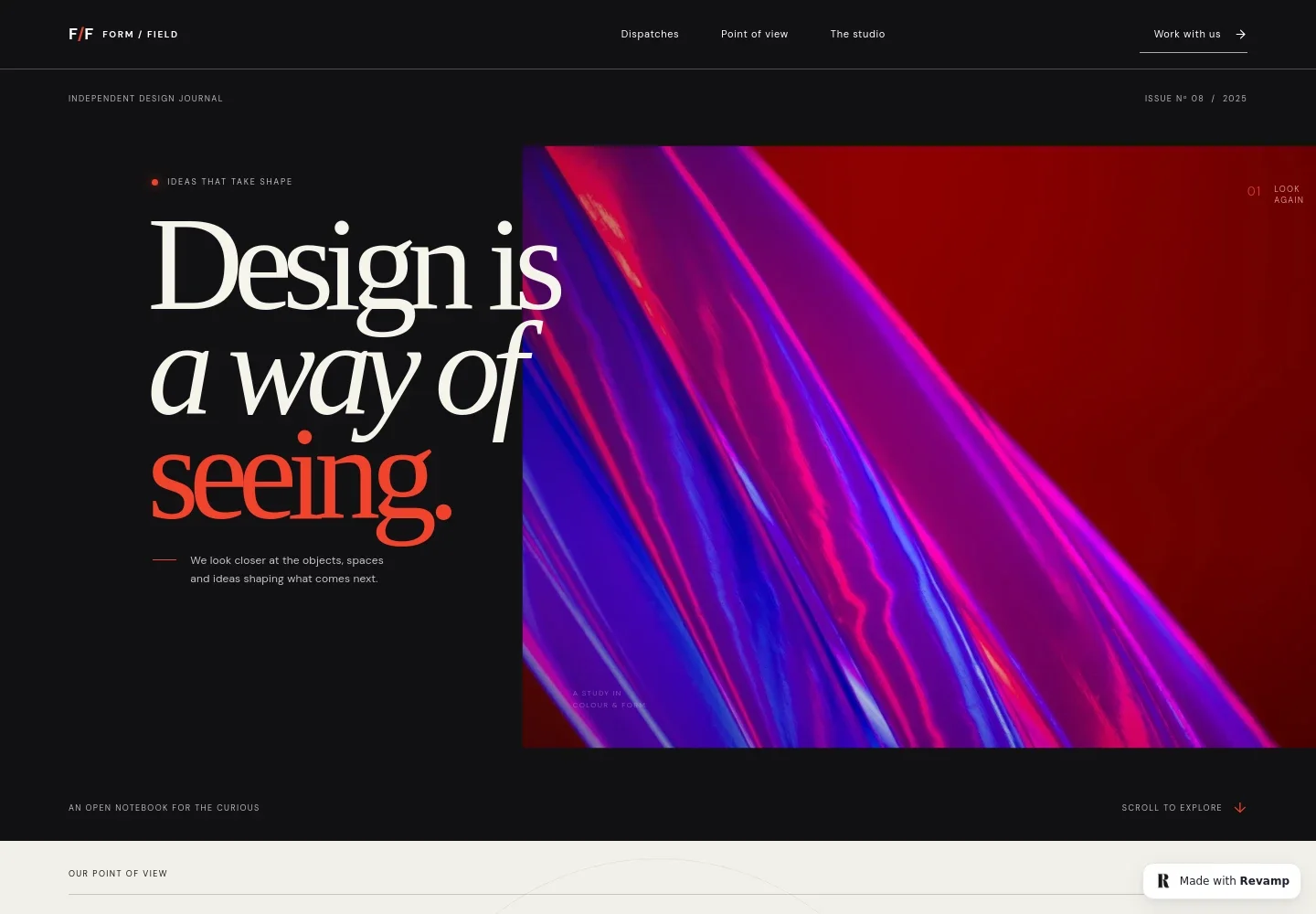The image size is (1316, 914).
Task: Click the 'Independent Design Journal' text
Action: coord(145,99)
